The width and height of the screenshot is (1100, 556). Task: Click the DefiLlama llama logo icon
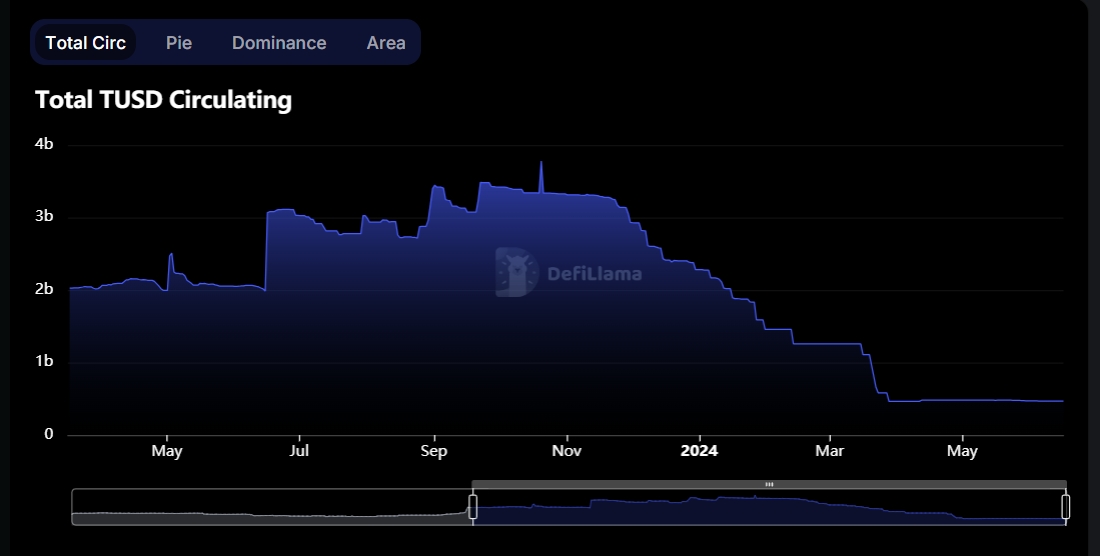516,273
